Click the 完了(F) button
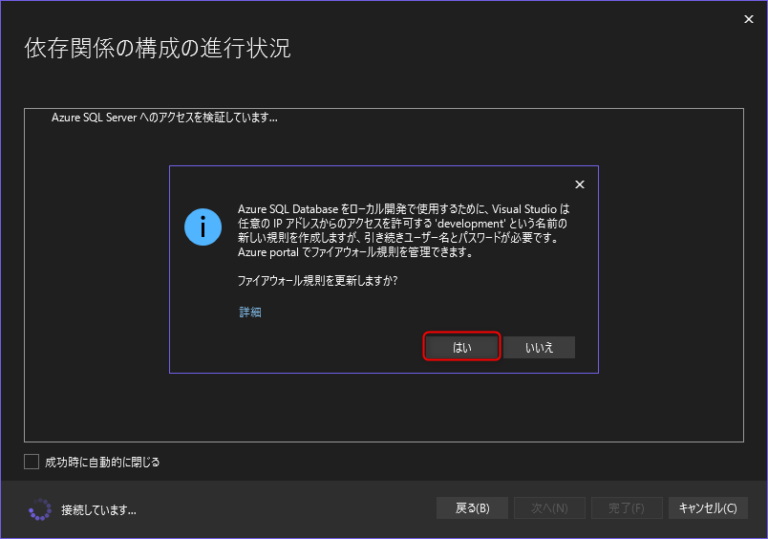The width and height of the screenshot is (768, 539). point(626,508)
